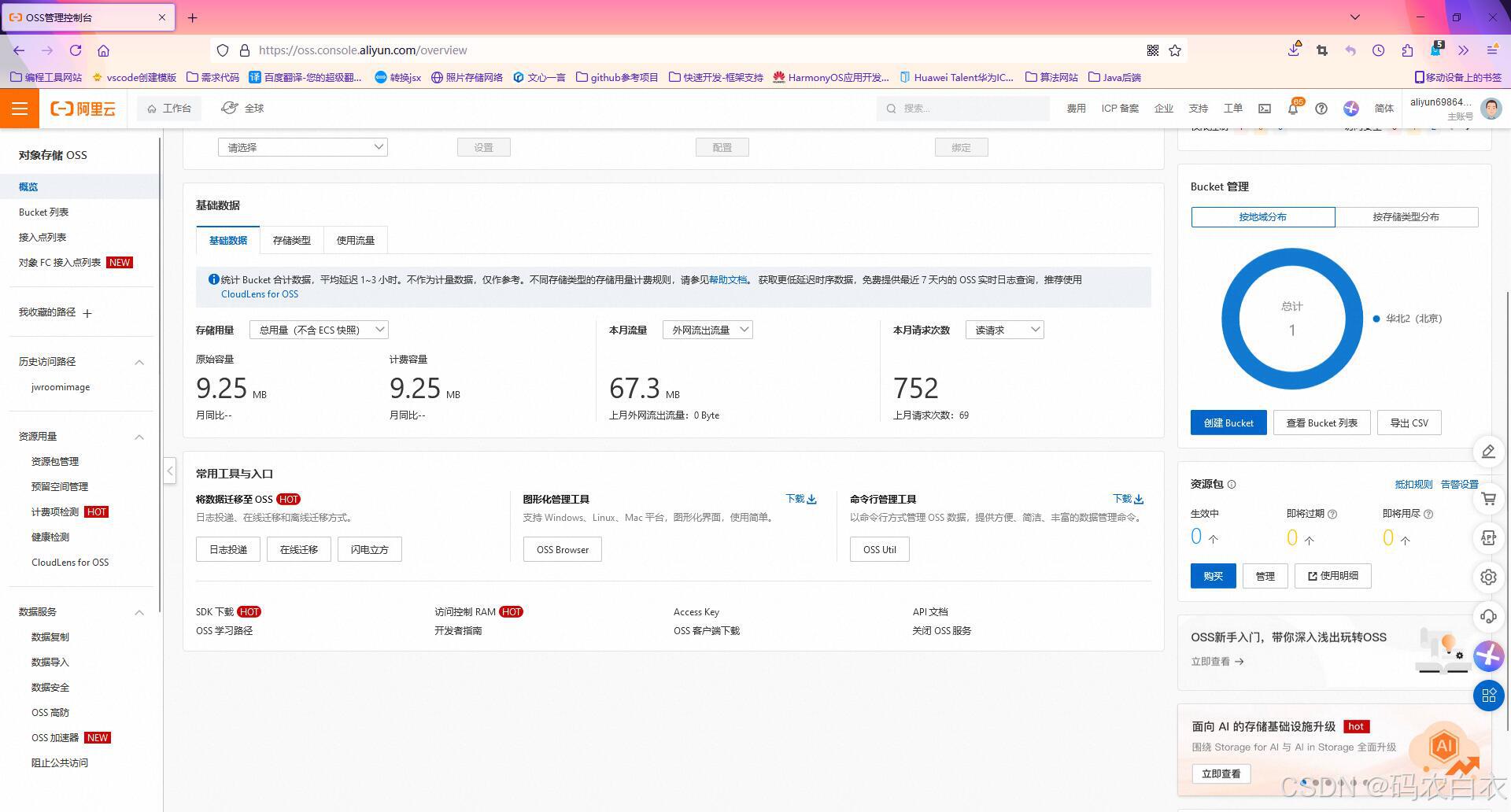Open the 总用量 storage usage dropdown

[319, 330]
